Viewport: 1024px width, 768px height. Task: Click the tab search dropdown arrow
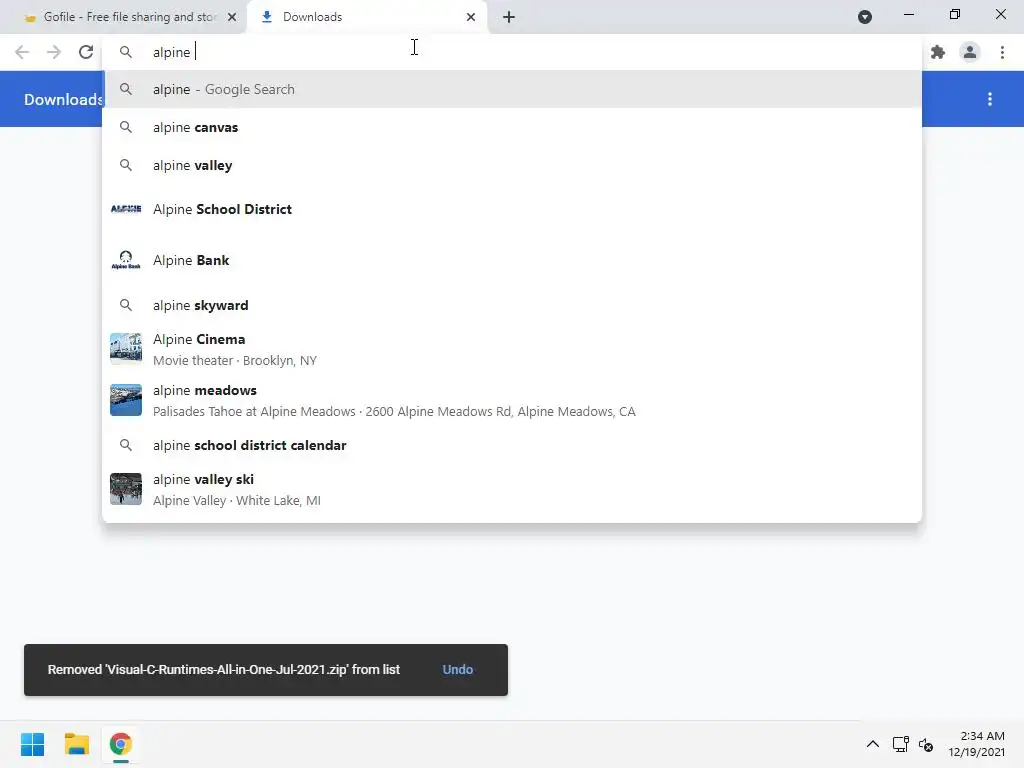[x=865, y=17]
